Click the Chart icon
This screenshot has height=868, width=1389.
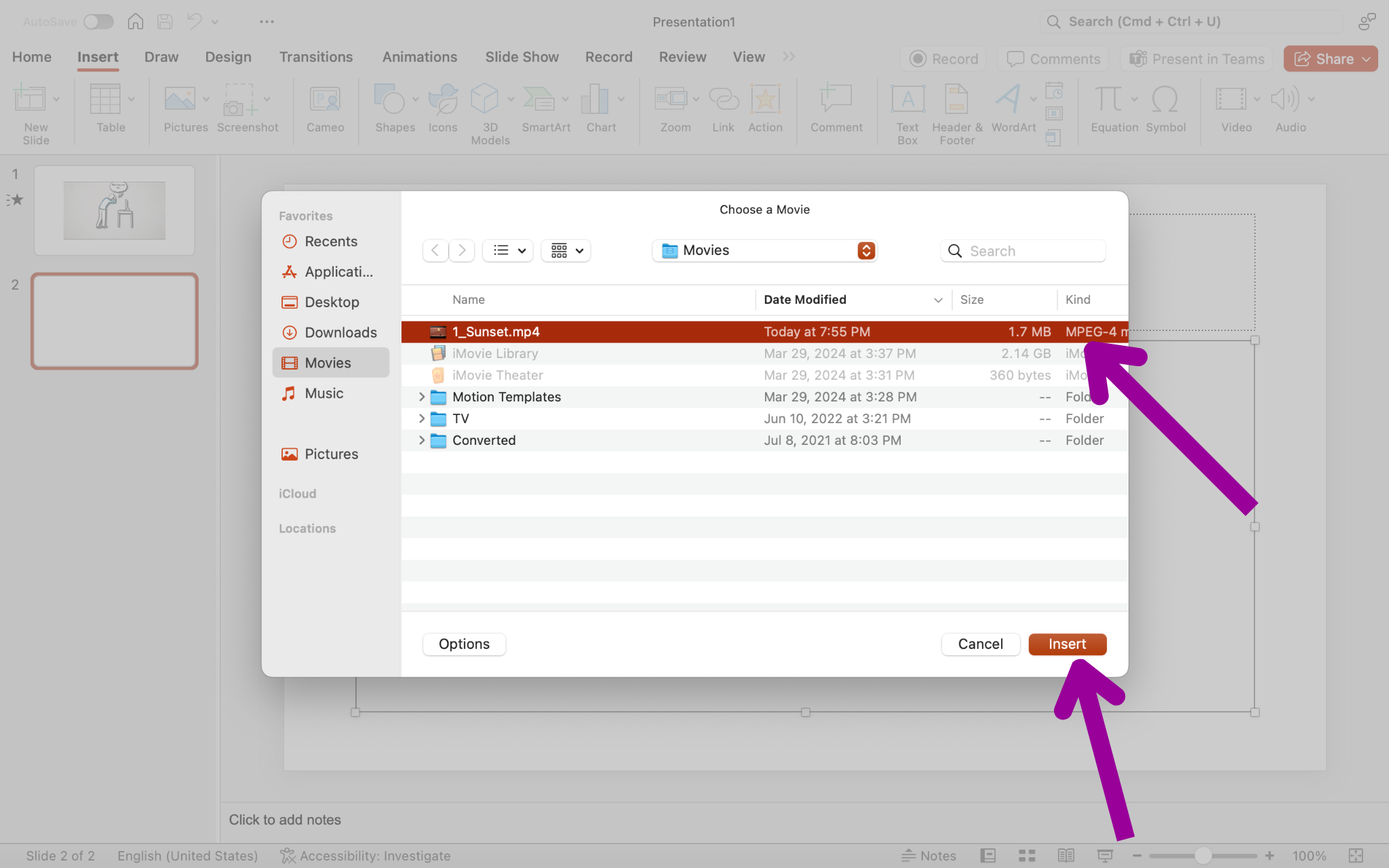(x=595, y=100)
